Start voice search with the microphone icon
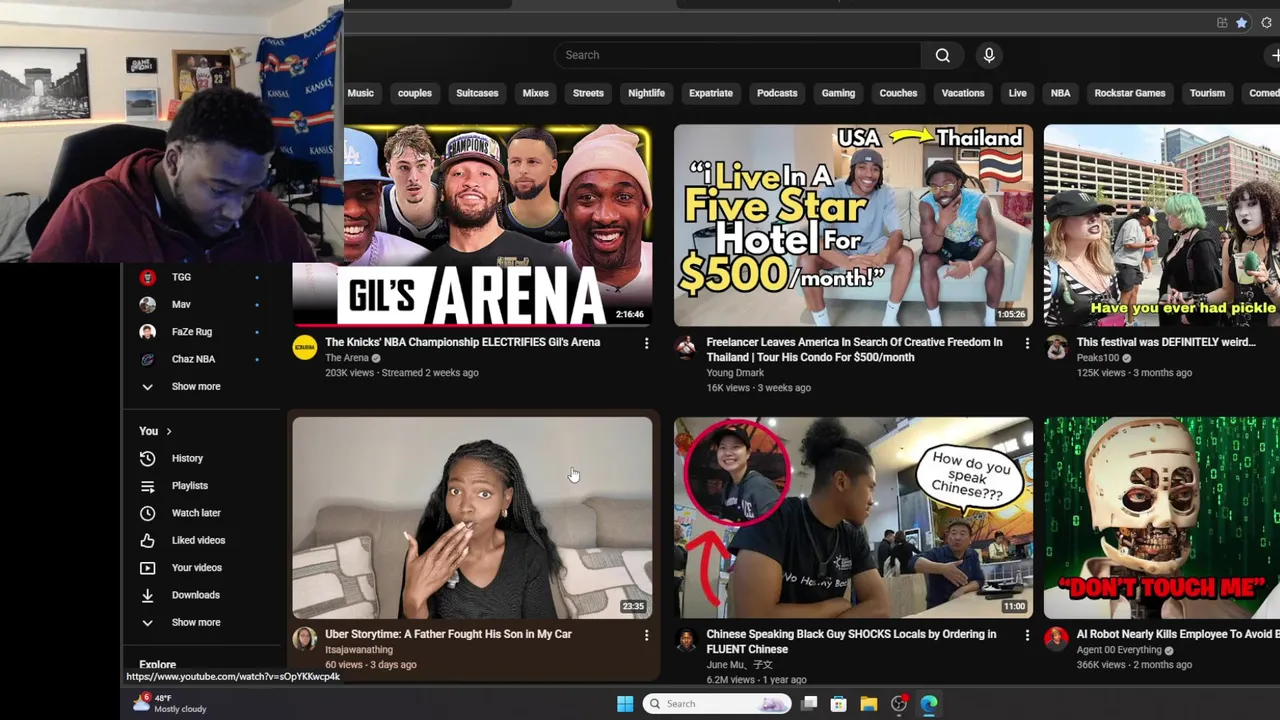 (x=989, y=55)
